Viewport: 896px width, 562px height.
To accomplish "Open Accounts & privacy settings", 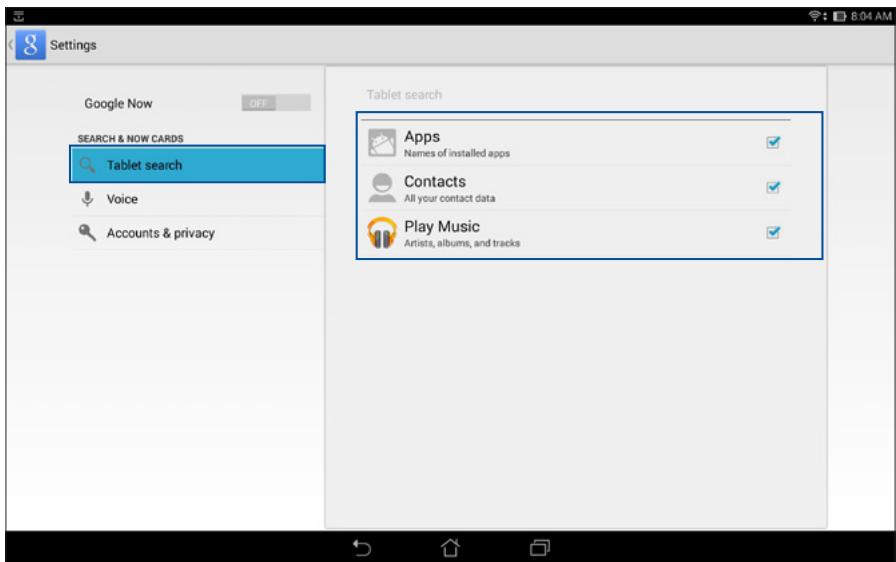I will click(x=197, y=233).
